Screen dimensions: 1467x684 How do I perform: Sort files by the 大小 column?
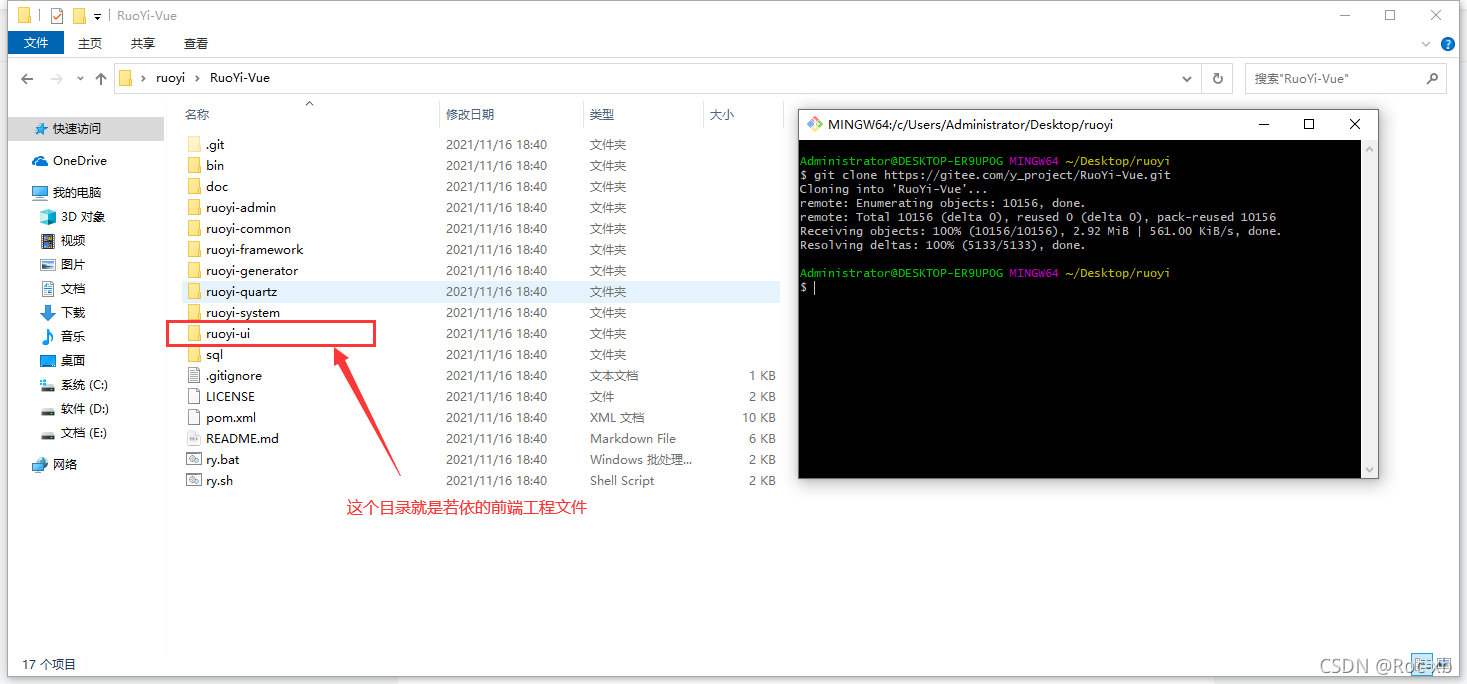(x=722, y=115)
